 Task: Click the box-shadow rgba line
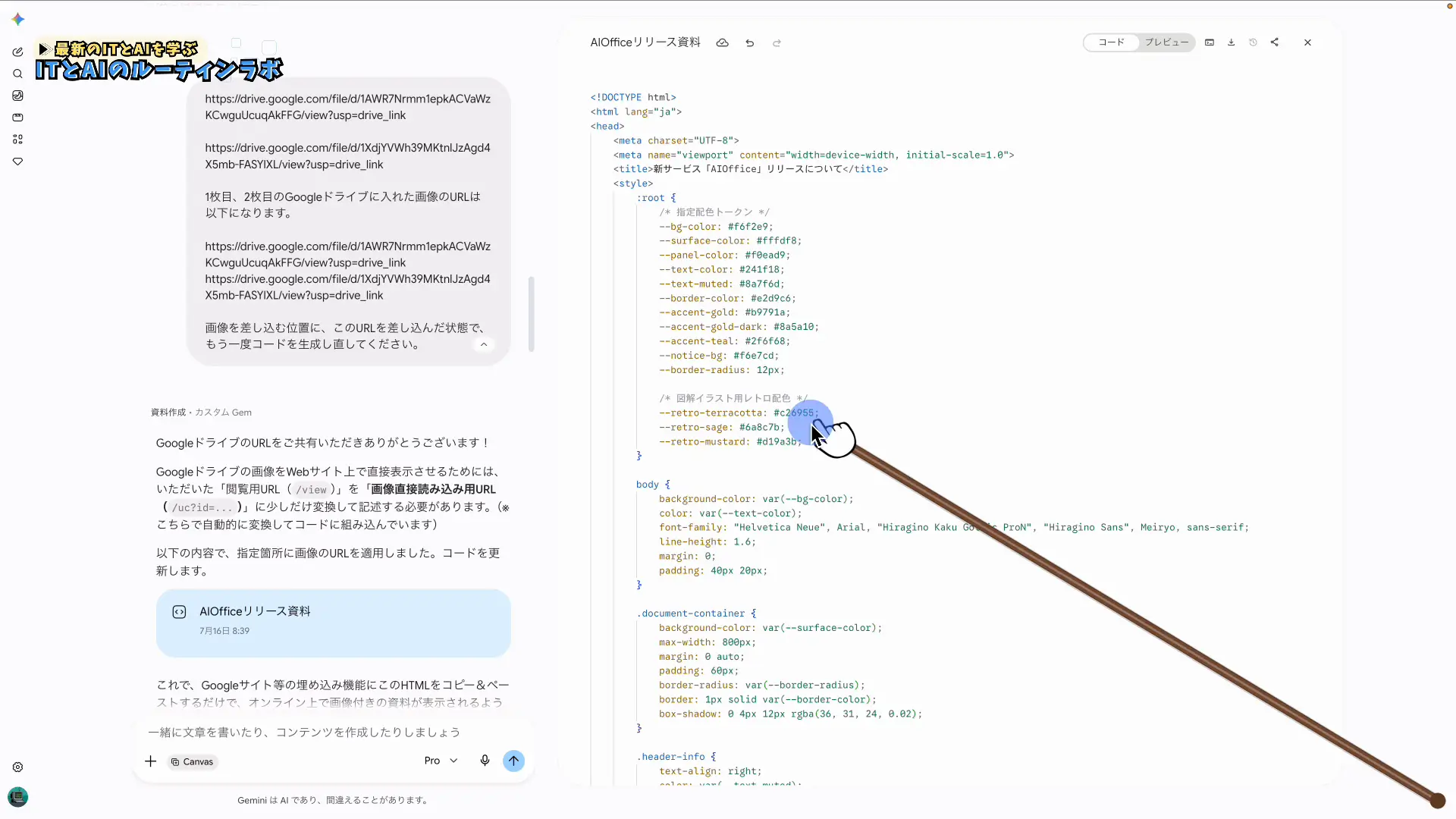point(790,714)
